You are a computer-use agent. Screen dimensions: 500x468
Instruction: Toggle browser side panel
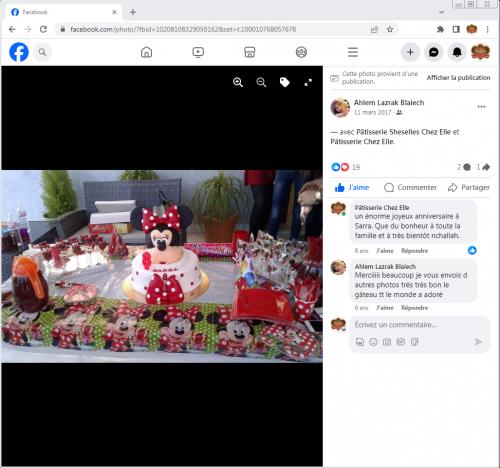[456, 29]
